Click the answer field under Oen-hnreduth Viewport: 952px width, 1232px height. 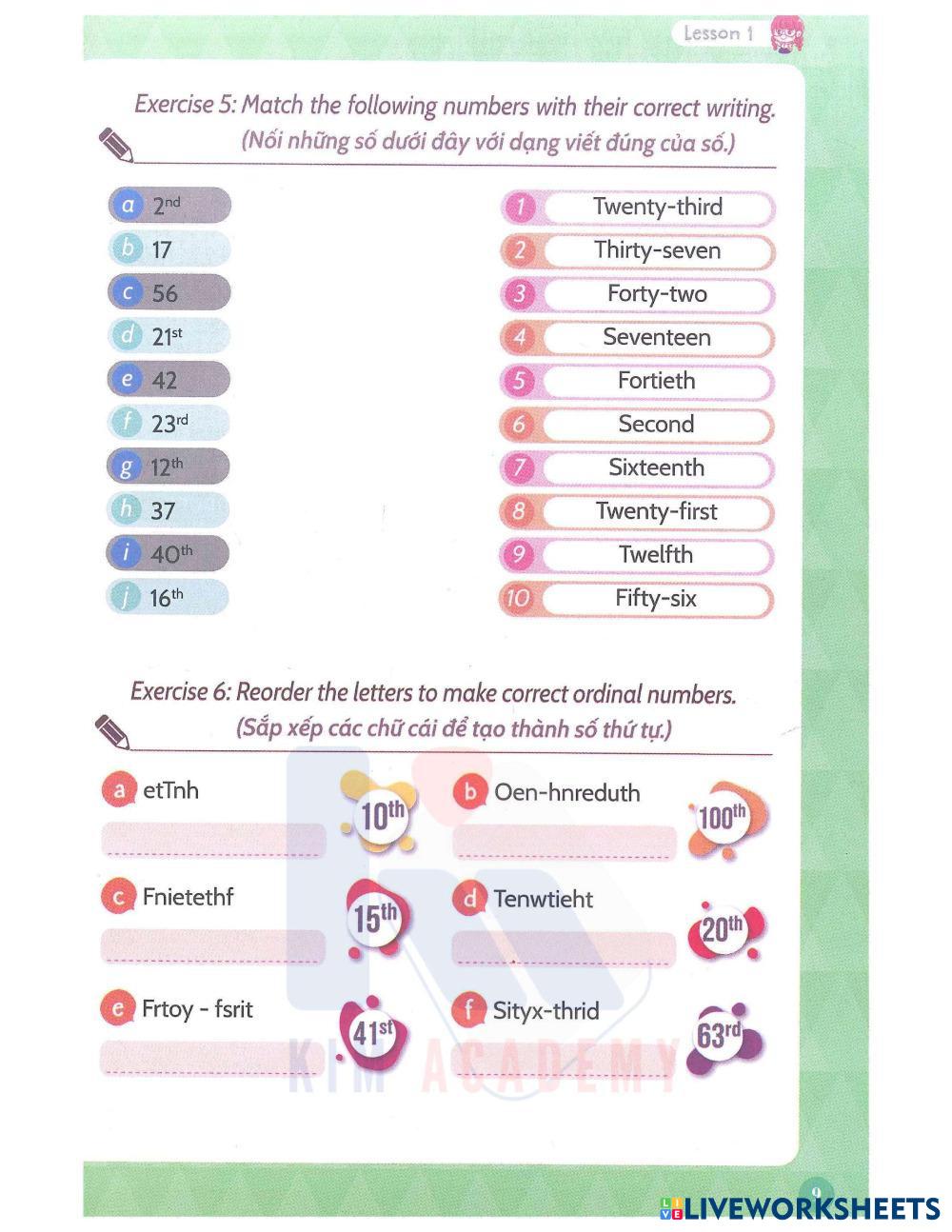565,842
